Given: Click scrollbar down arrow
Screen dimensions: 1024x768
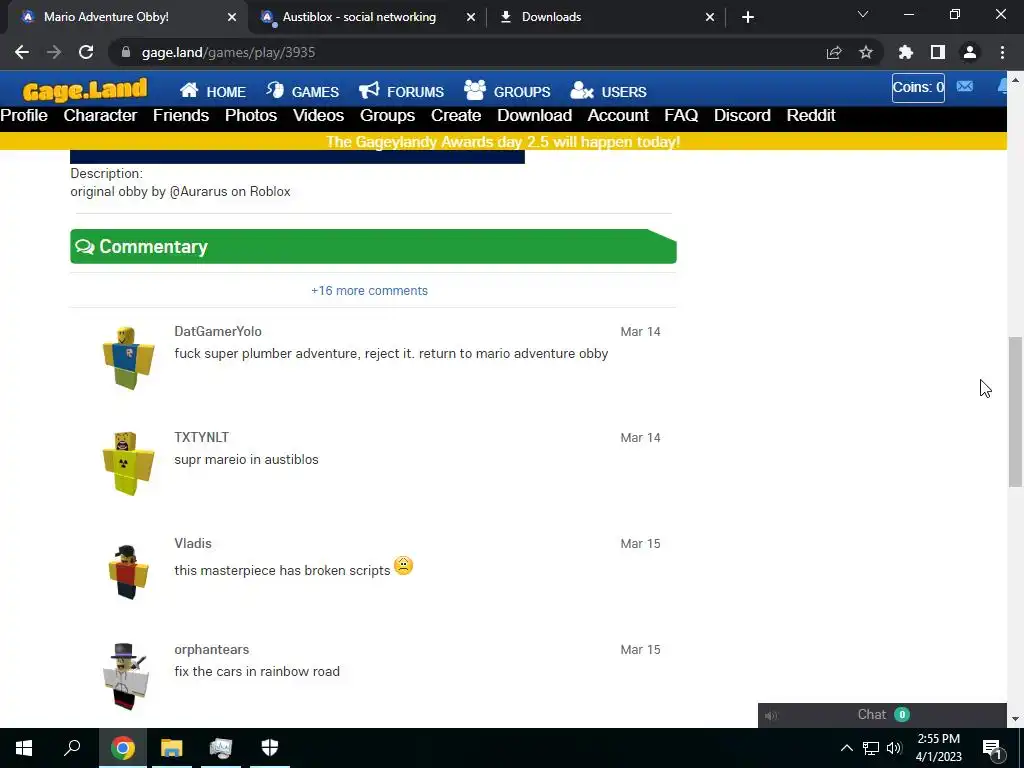Looking at the screenshot, I should [1015, 719].
